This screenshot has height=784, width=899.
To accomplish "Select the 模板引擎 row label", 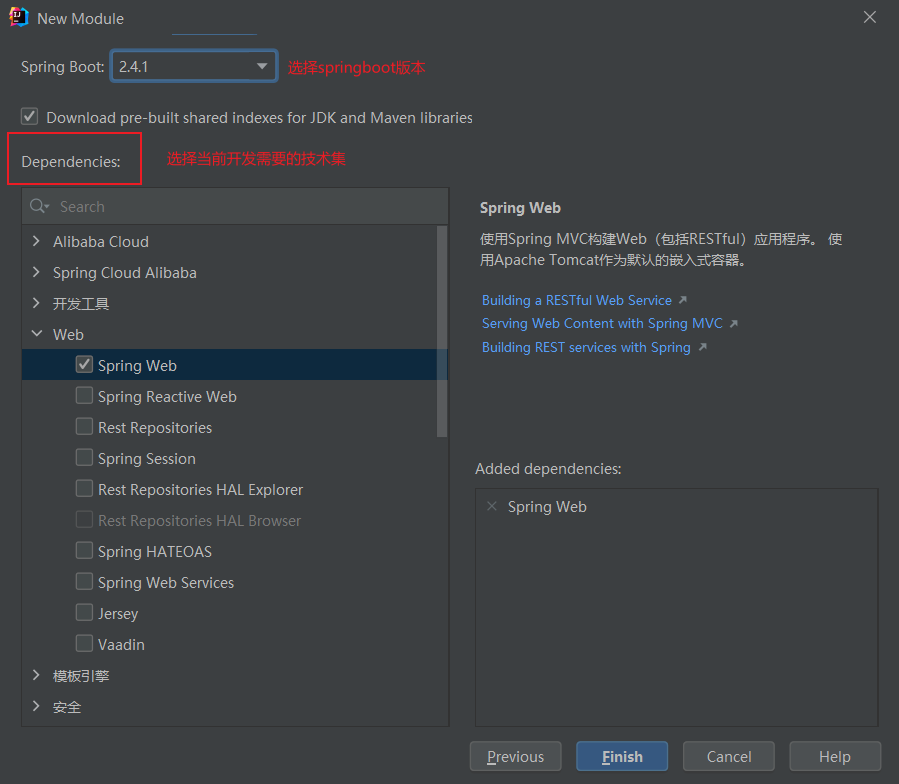I will (x=81, y=676).
